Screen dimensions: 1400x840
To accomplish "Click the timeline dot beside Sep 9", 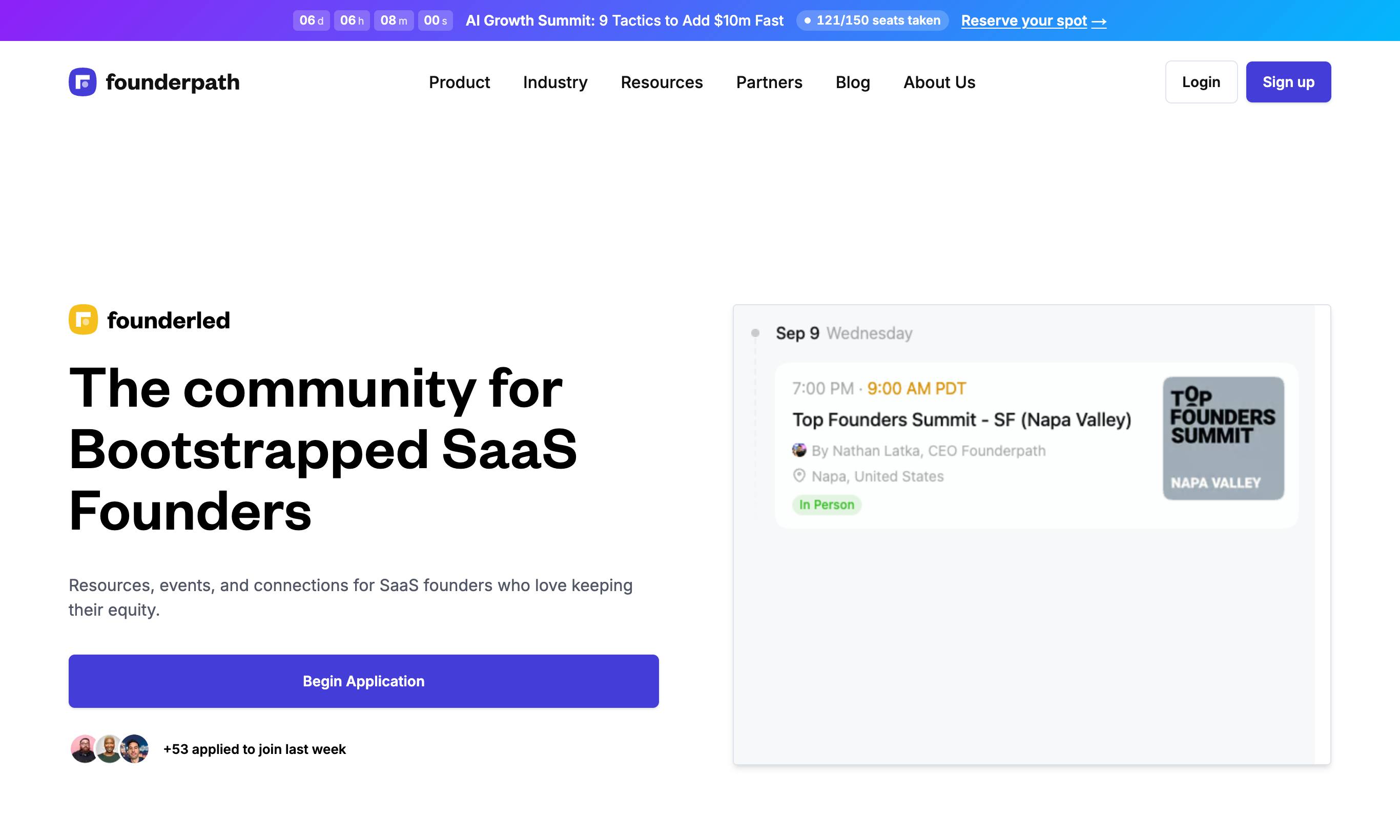I will 755,333.
